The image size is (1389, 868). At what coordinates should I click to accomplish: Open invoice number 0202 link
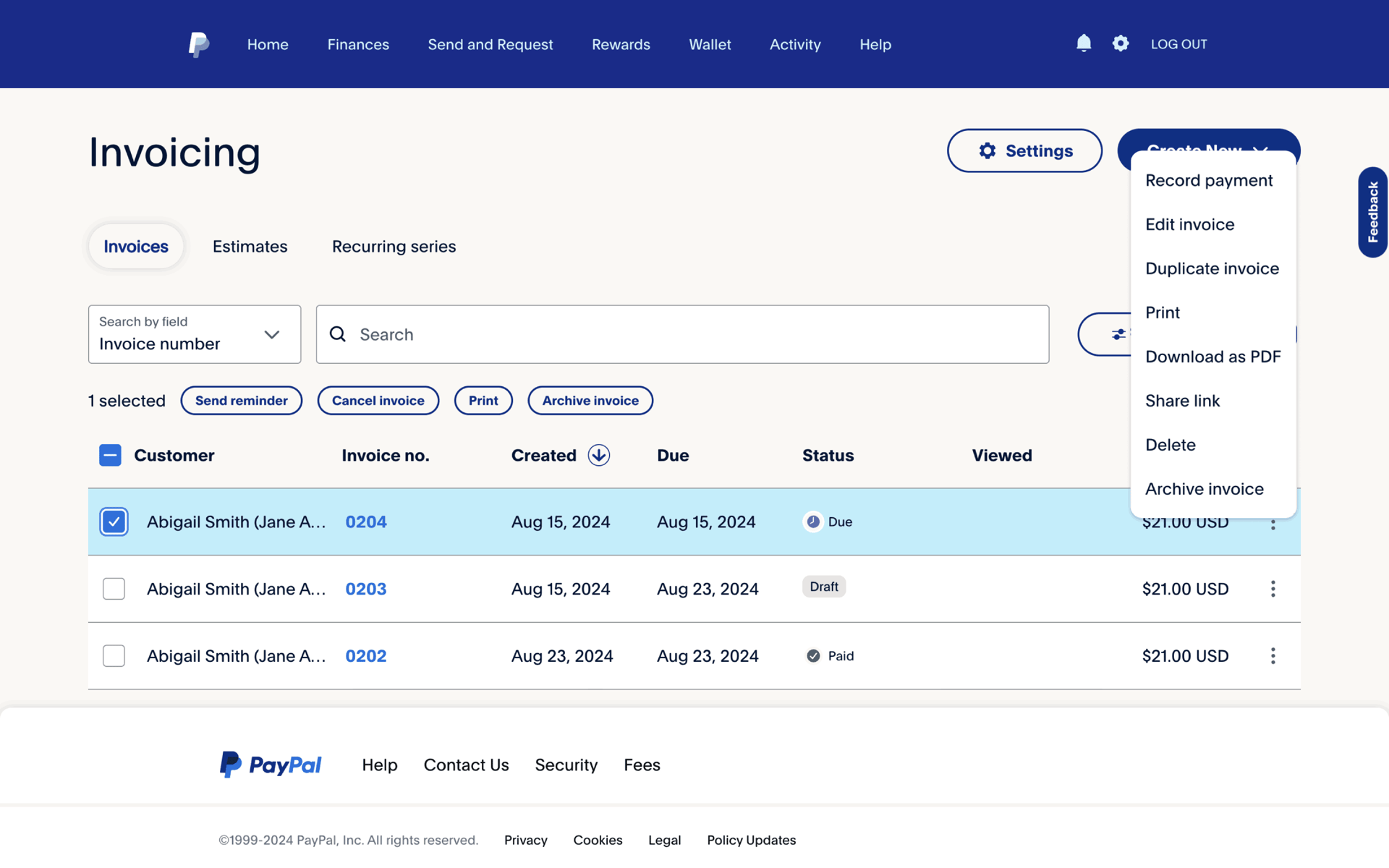pos(366,656)
